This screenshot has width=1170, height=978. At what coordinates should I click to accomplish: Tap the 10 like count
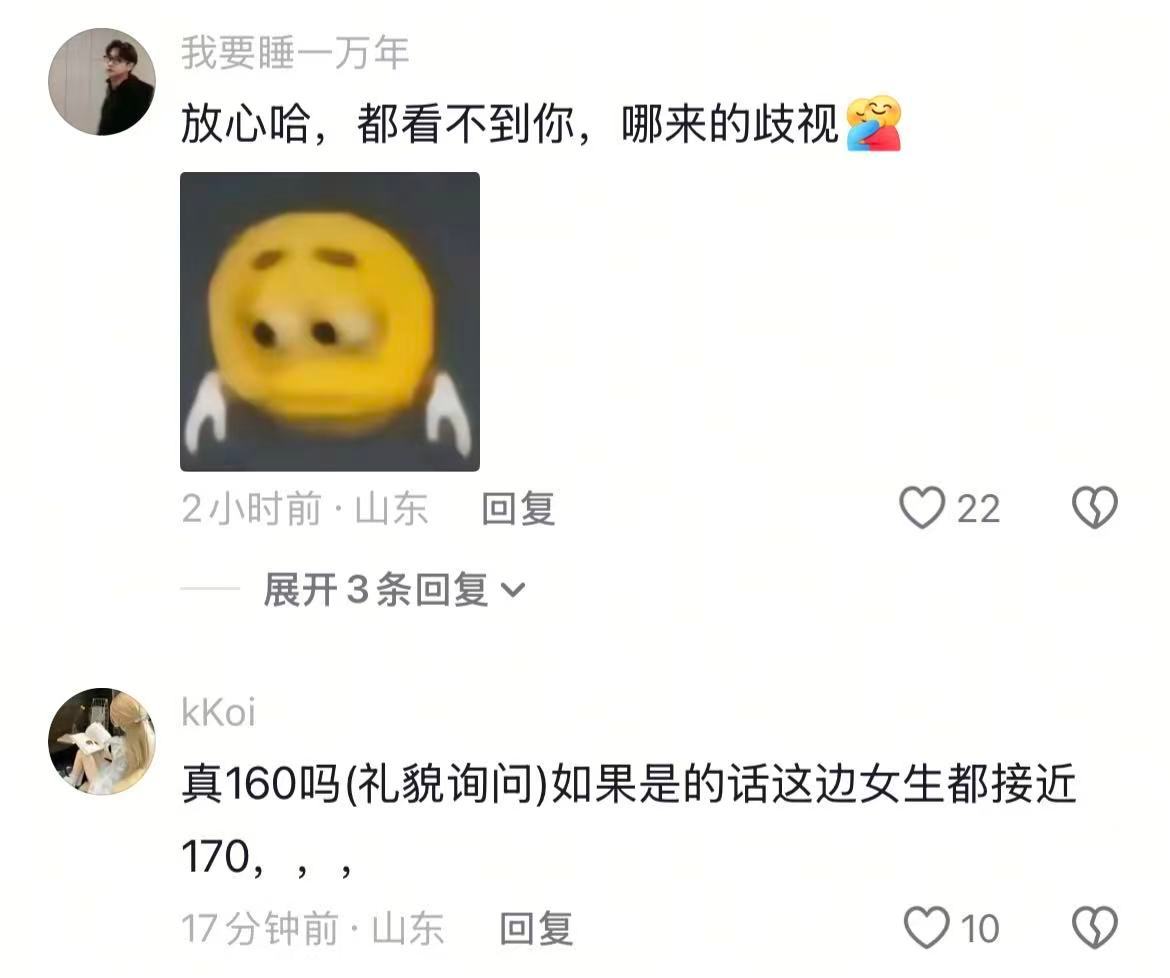[980, 929]
